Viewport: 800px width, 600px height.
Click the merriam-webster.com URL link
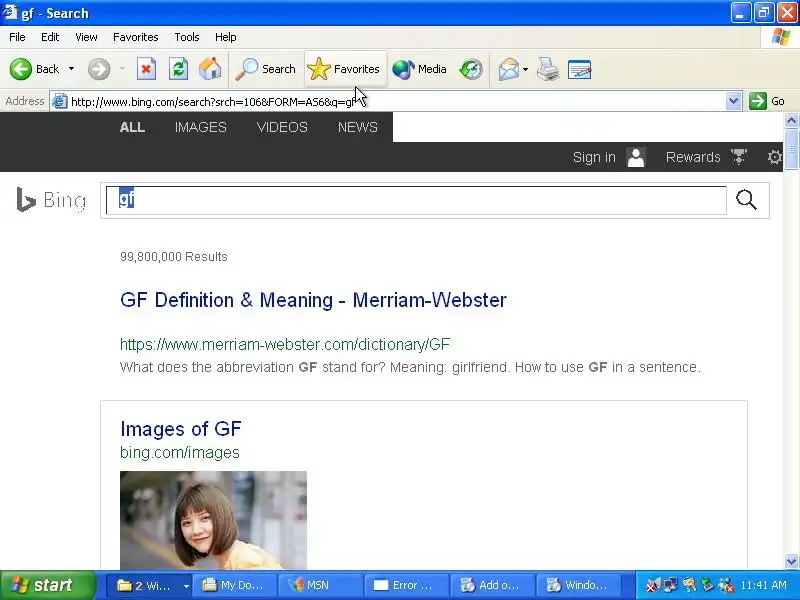(x=285, y=344)
